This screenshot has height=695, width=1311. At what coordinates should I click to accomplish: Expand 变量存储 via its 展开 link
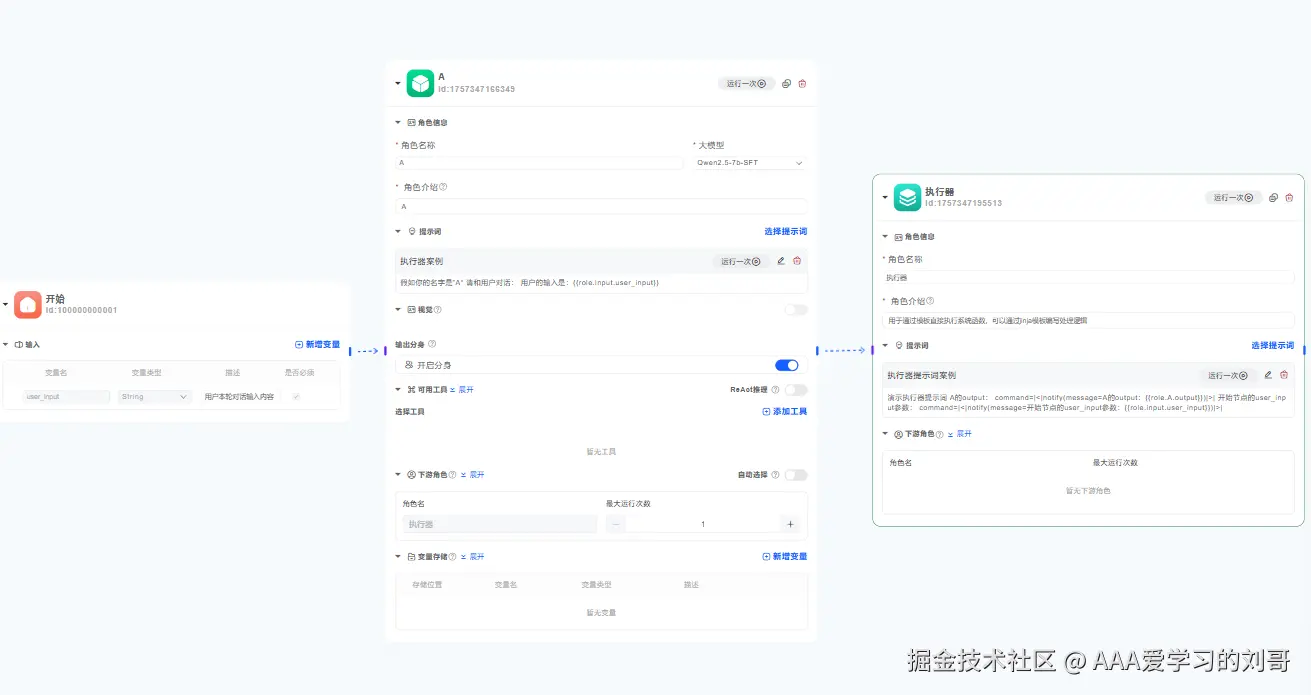coord(472,557)
